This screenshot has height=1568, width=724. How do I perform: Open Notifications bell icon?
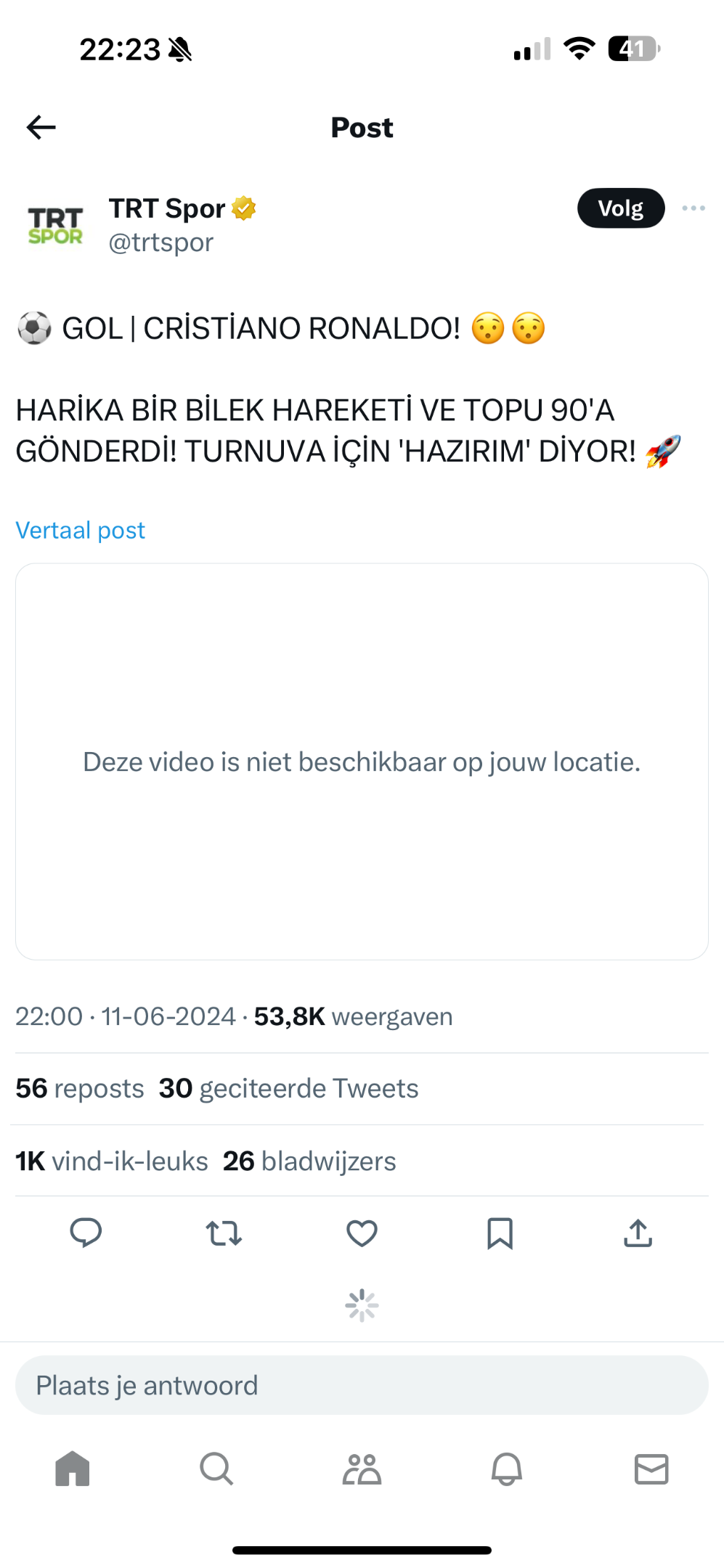(x=507, y=1469)
